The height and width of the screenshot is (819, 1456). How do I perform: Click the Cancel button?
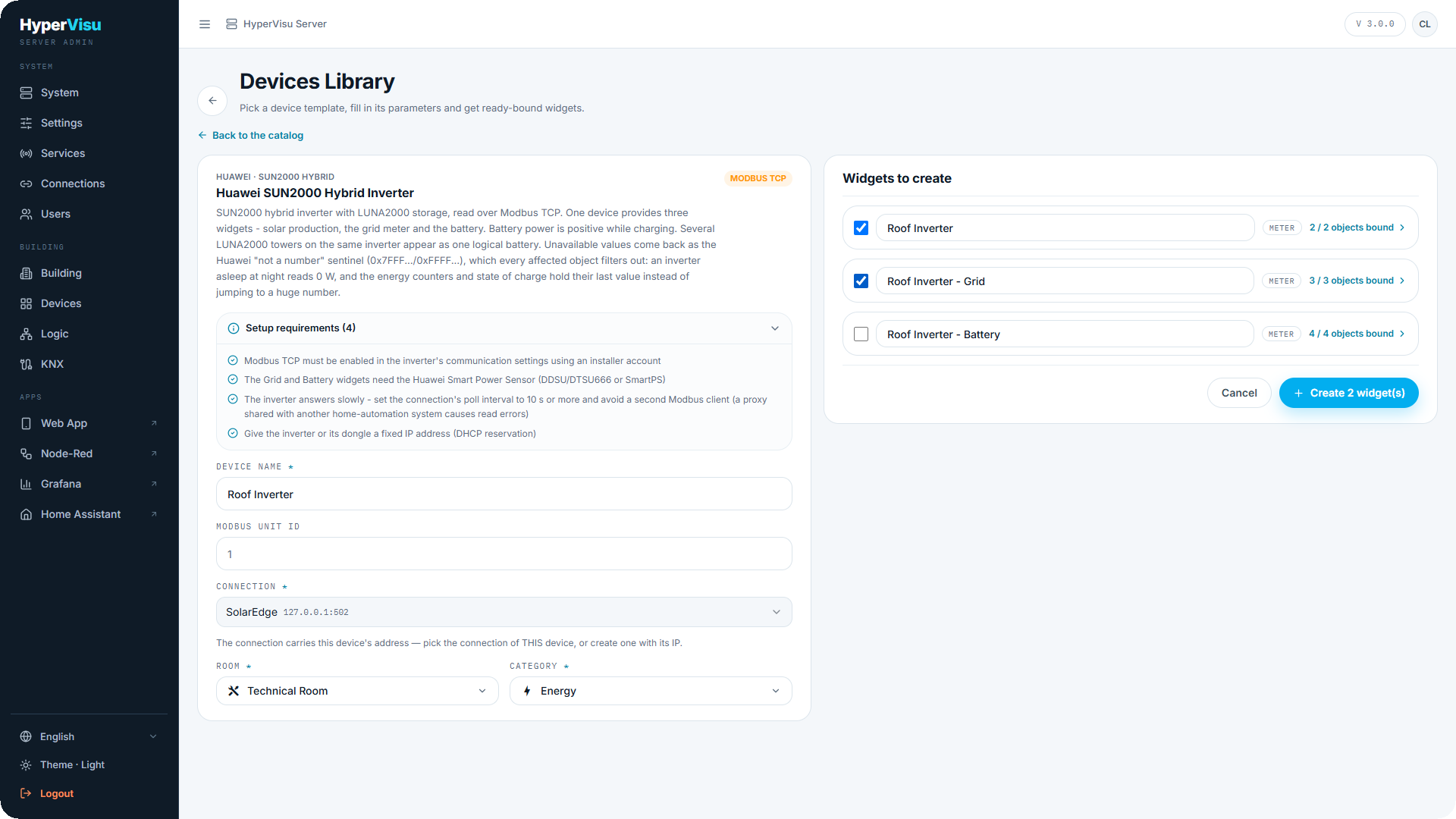(1239, 393)
